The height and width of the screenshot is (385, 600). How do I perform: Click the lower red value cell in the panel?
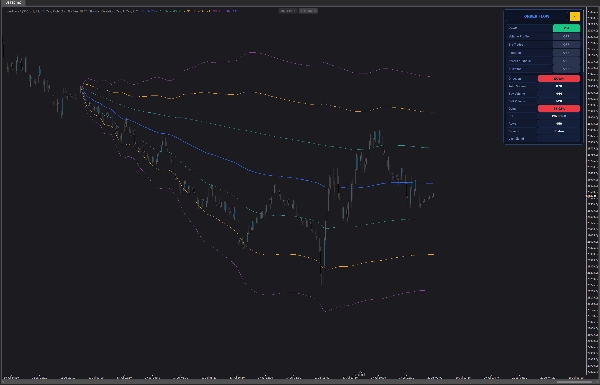coord(559,109)
